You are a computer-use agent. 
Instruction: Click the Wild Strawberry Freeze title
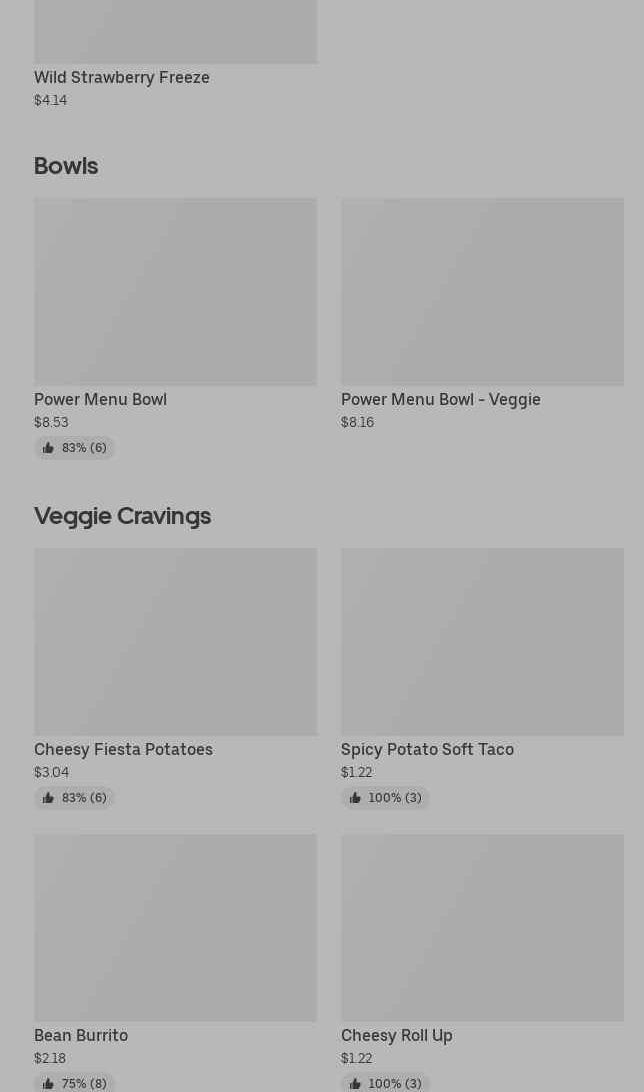122,77
